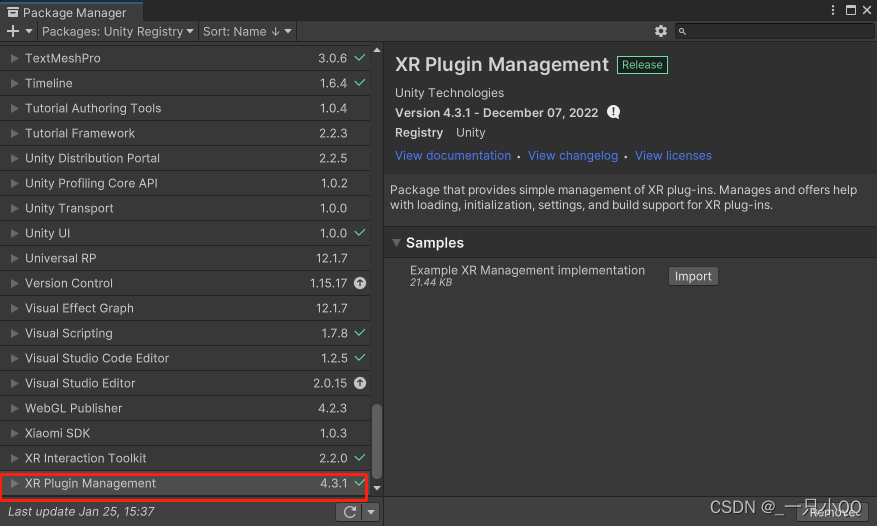Image resolution: width=877 pixels, height=526 pixels.
Task: Expand the TextMeshPro package row
Action: tap(15, 58)
